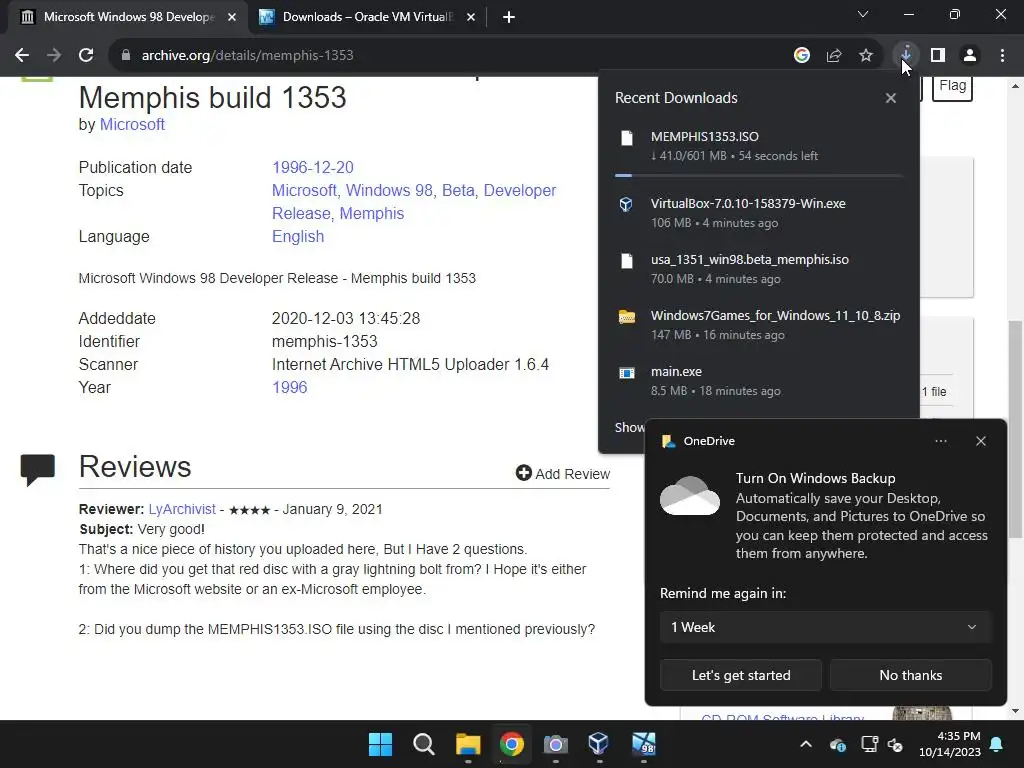The width and height of the screenshot is (1024, 768).
Task: Toggle the Chrome downloads icon
Action: pyautogui.click(x=906, y=56)
